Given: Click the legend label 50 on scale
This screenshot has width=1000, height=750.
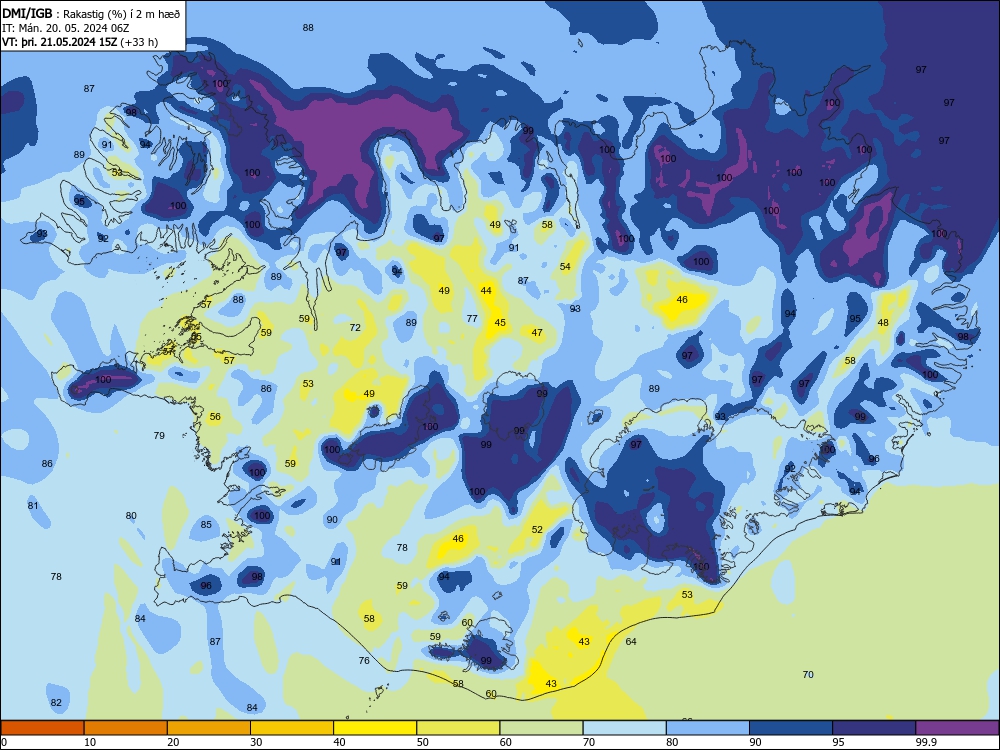Looking at the screenshot, I should click(423, 742).
